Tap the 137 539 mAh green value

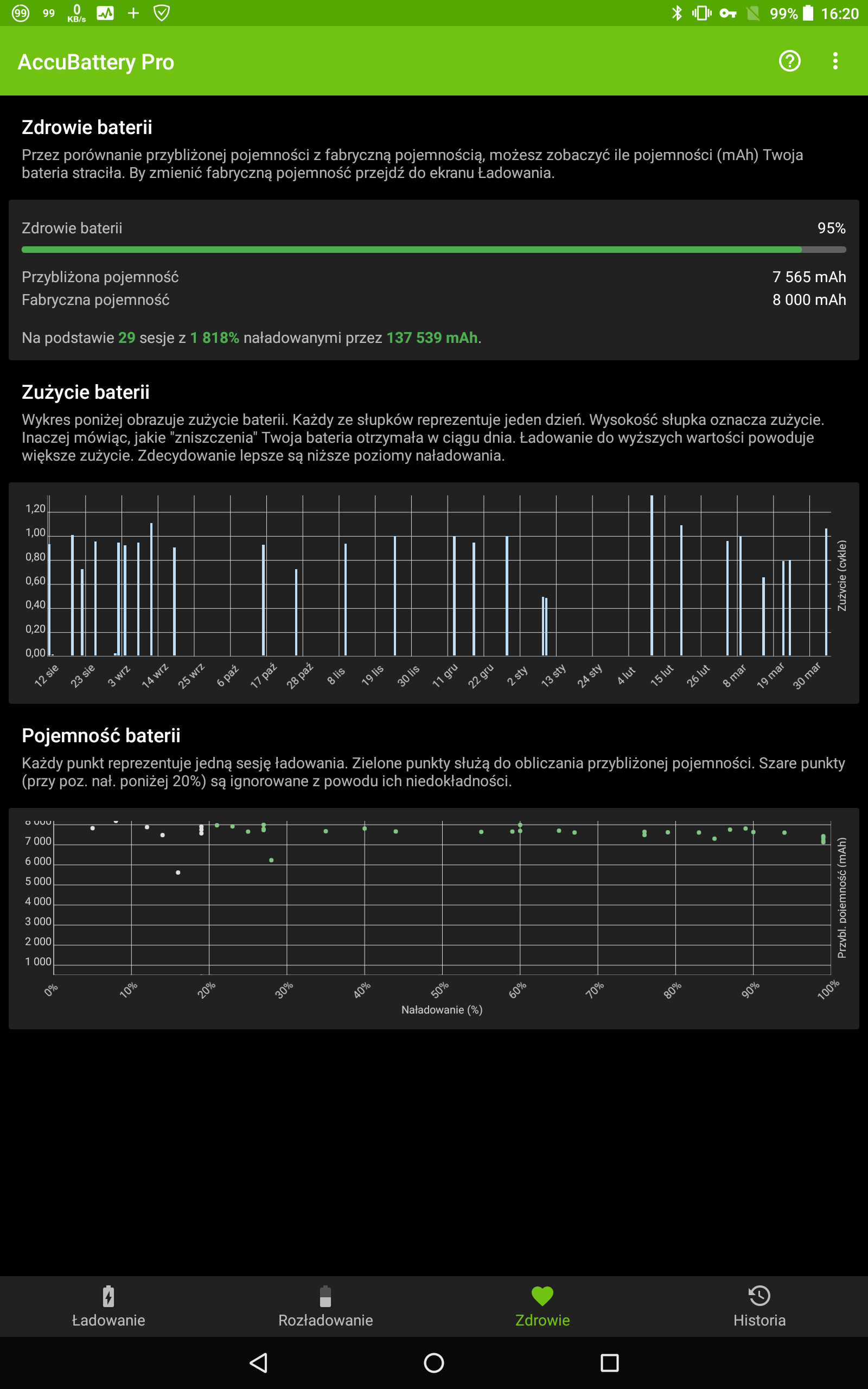(x=432, y=337)
